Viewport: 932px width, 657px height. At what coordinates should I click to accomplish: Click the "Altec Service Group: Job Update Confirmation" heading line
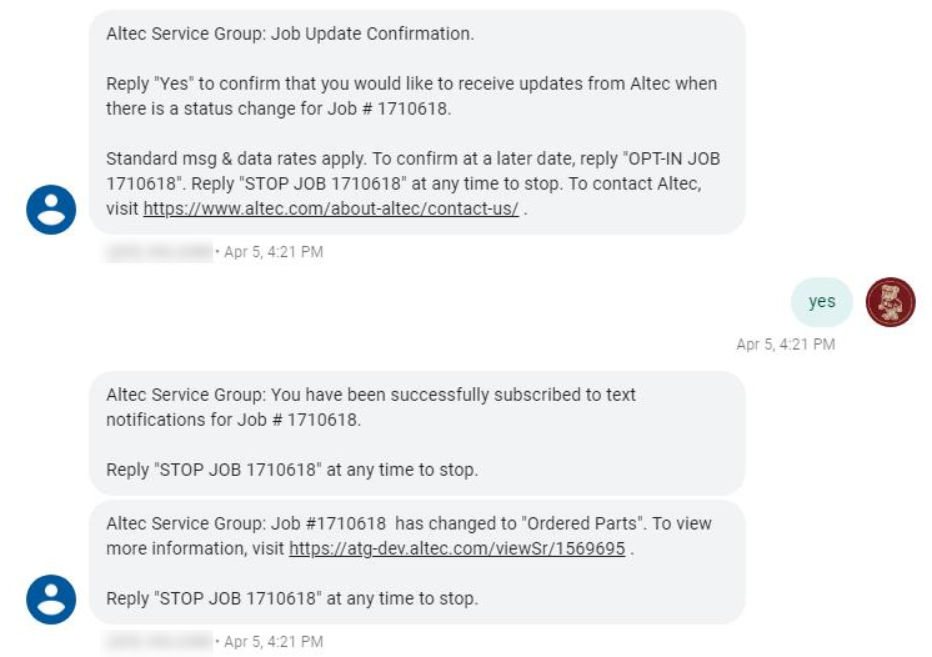point(290,34)
